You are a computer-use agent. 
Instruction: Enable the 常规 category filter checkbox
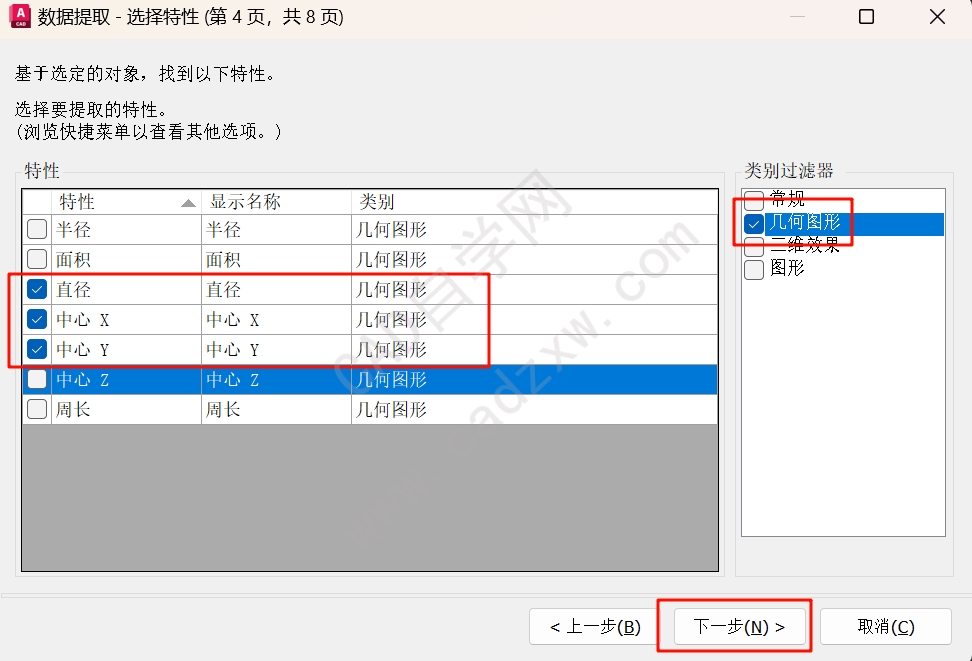point(754,200)
